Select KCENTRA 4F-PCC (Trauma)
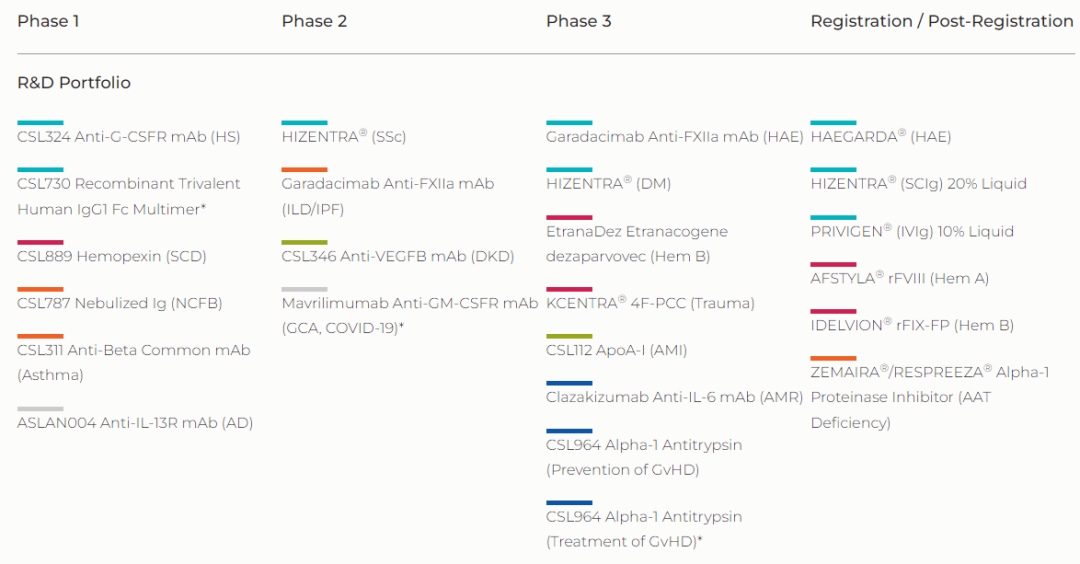1080x564 pixels. (x=650, y=303)
